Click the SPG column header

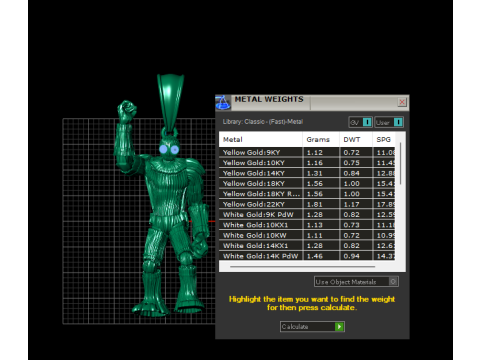point(384,139)
